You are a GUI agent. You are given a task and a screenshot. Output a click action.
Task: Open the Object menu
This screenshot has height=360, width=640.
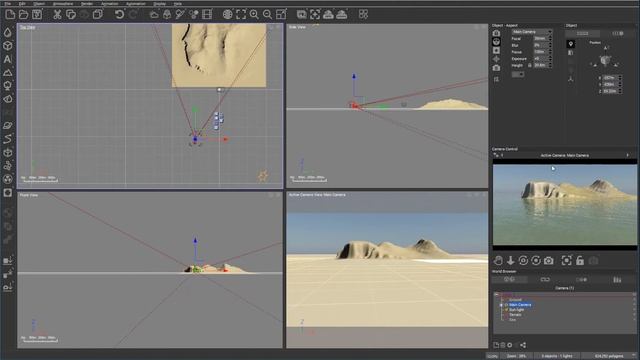(39, 4)
